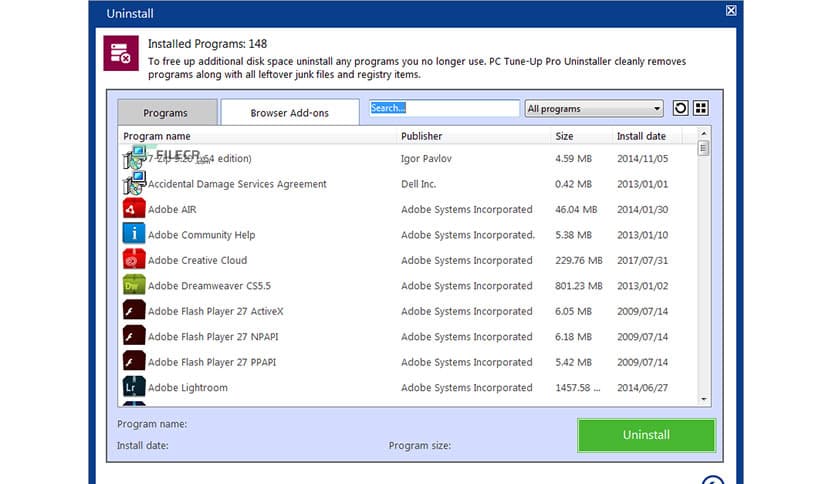Viewport: 836px width, 484px height.
Task: Click the Adobe Creative Cloud icon
Action: pos(134,260)
